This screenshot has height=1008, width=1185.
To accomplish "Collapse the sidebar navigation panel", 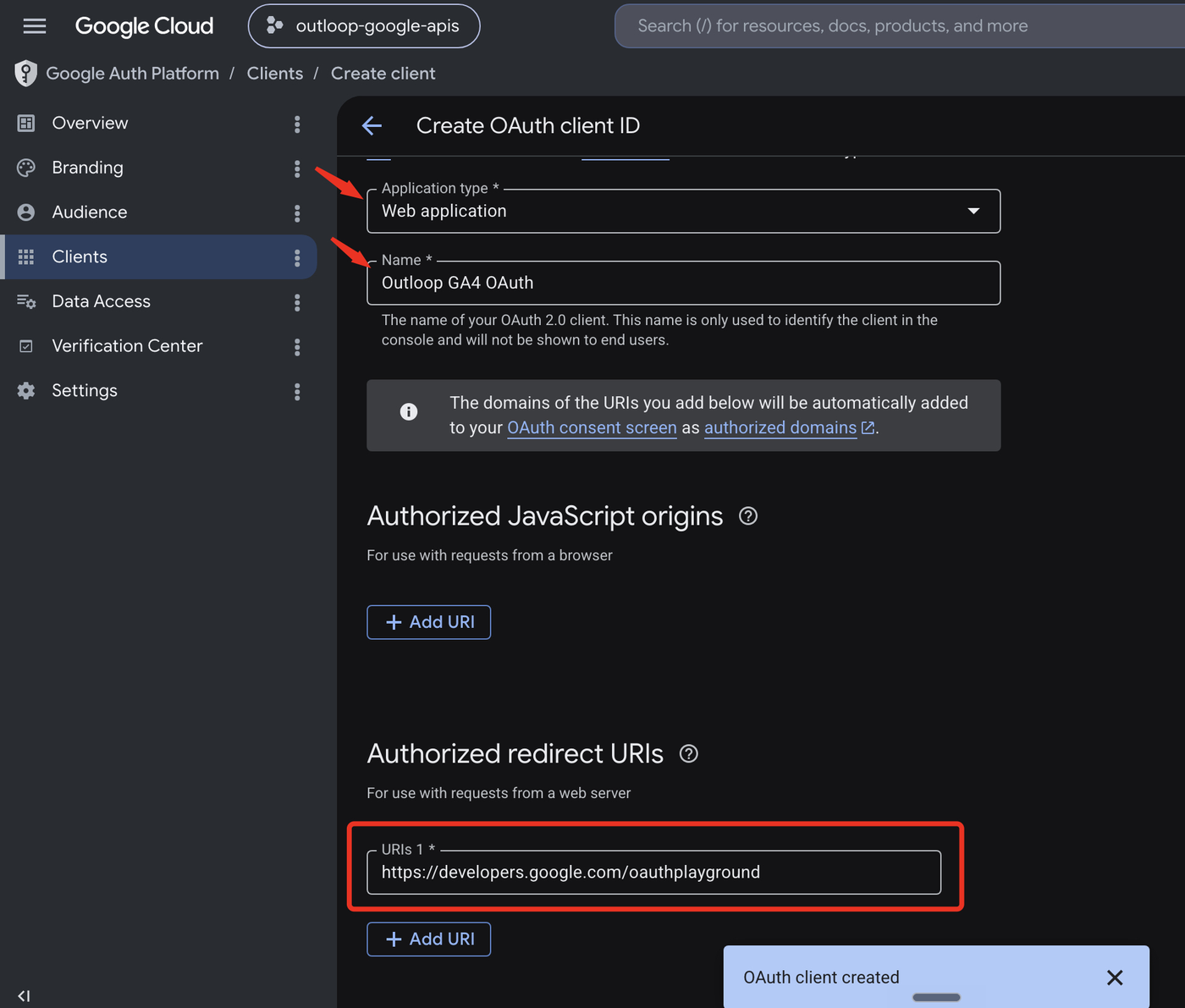I will [x=24, y=996].
